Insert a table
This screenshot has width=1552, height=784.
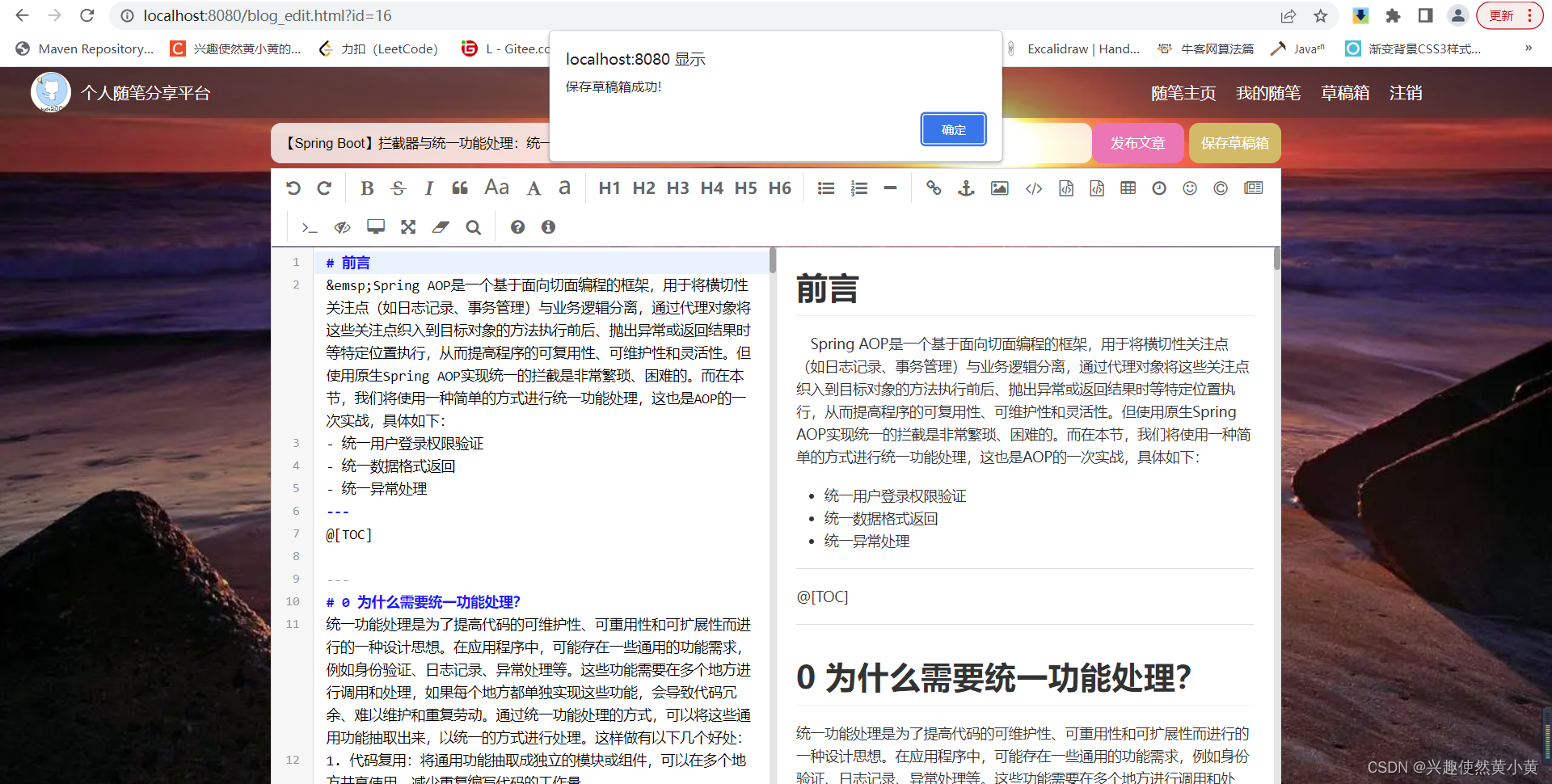1128,188
